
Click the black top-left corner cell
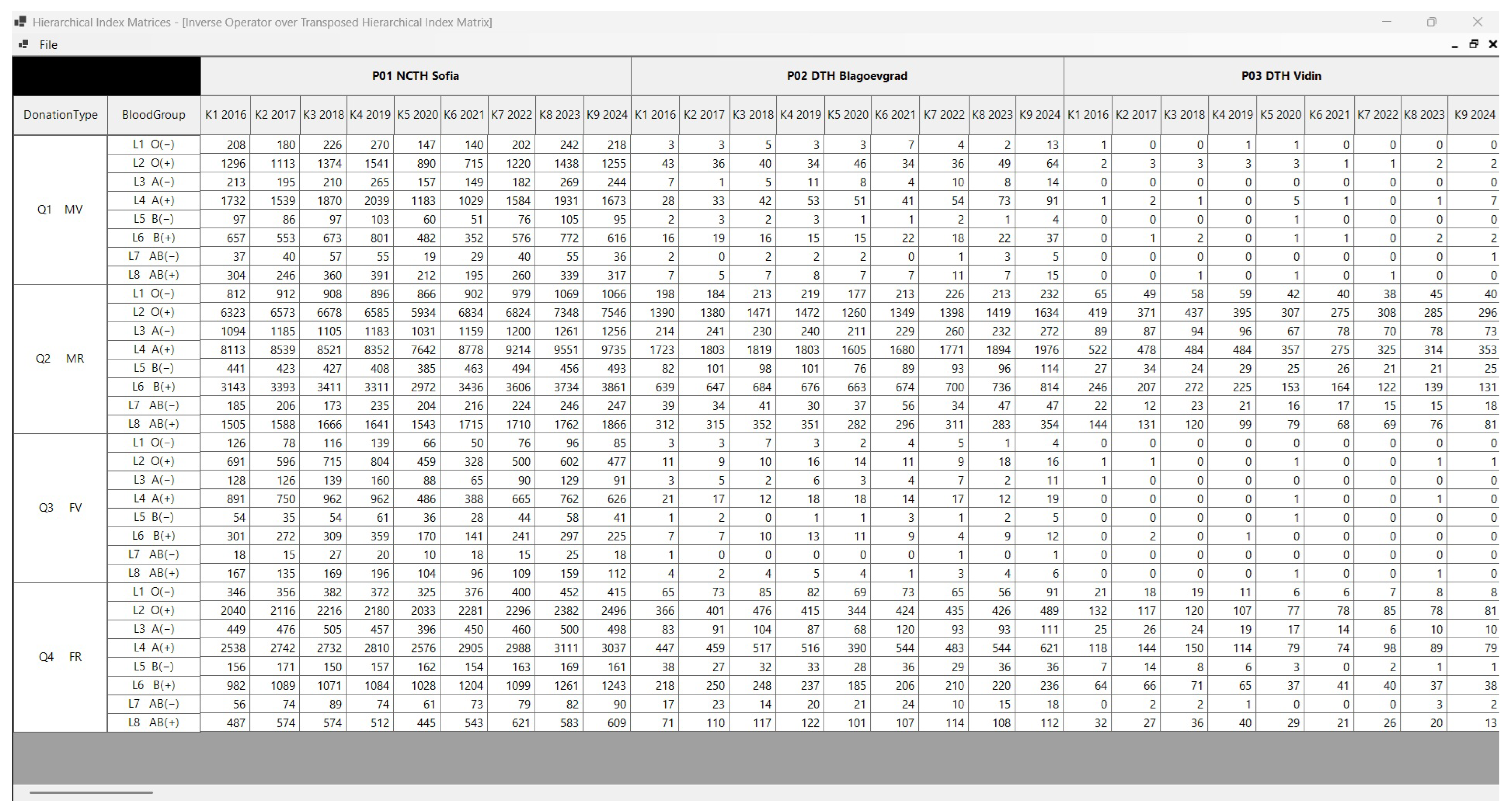[106, 76]
